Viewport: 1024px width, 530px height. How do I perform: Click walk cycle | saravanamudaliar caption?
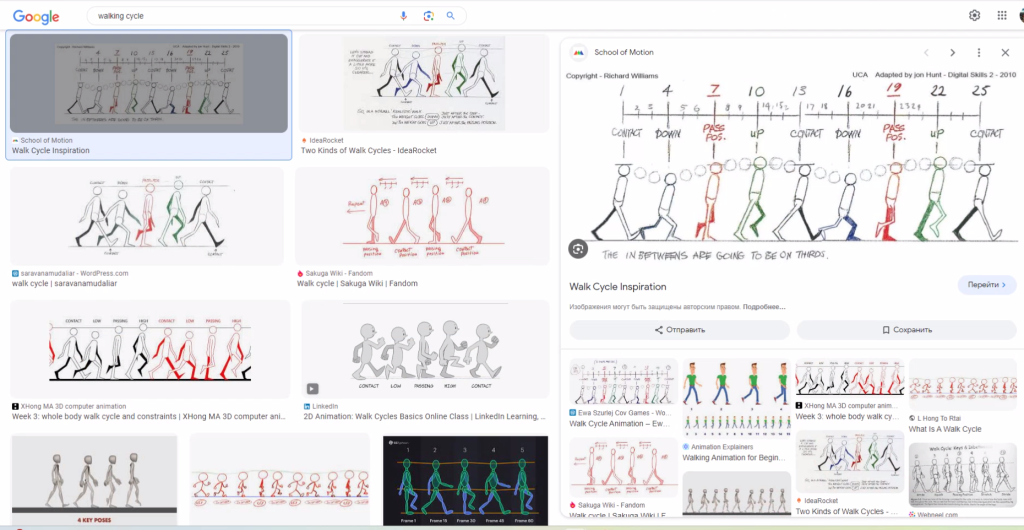[65, 284]
